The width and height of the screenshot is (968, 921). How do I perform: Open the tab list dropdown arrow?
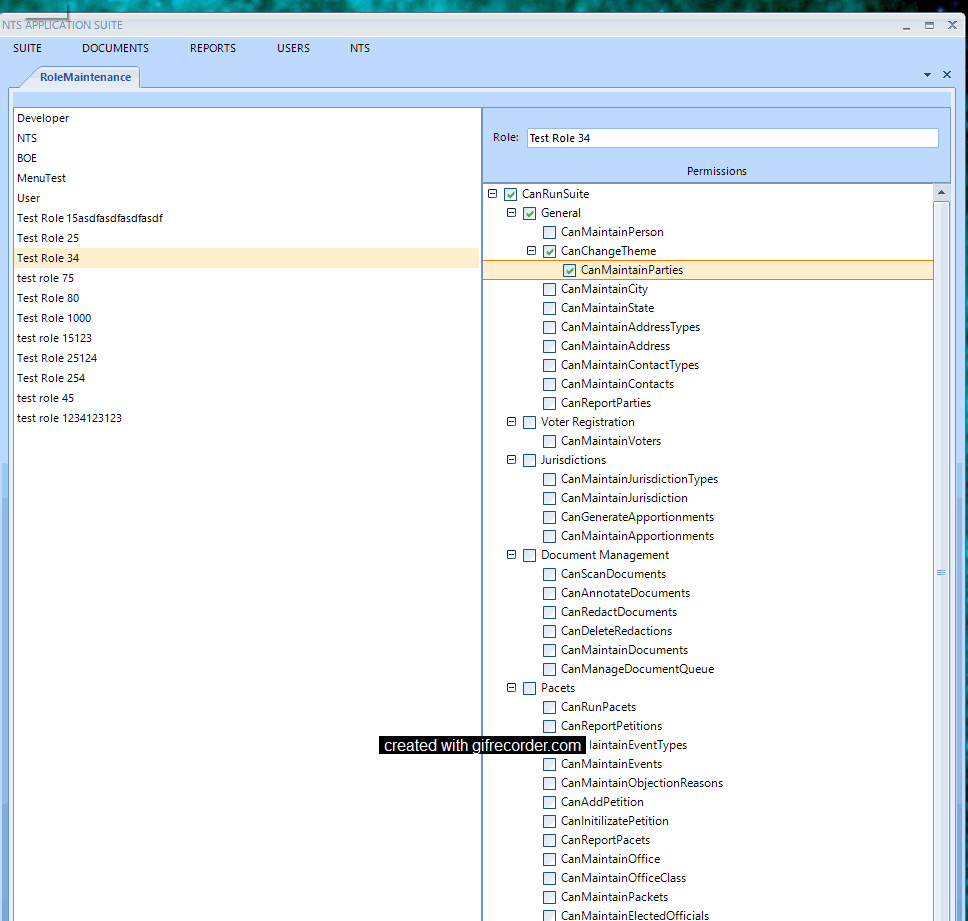927,75
